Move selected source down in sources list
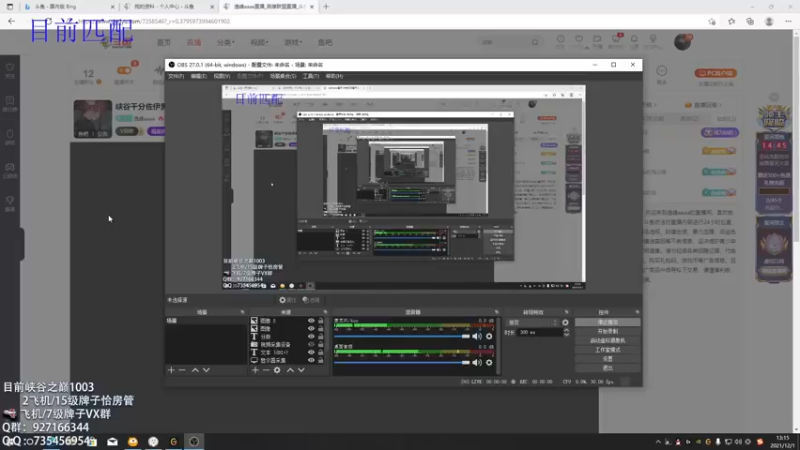This screenshot has width=800, height=450. (301, 370)
